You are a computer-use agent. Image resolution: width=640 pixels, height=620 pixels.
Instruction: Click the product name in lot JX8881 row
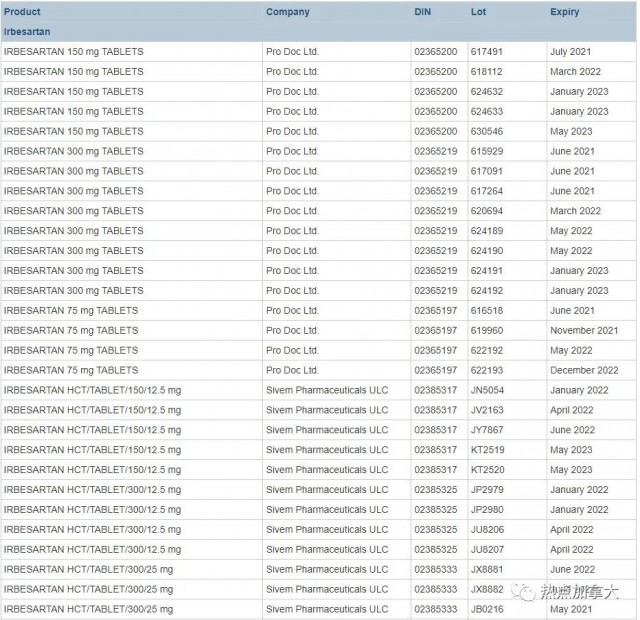coord(88,569)
